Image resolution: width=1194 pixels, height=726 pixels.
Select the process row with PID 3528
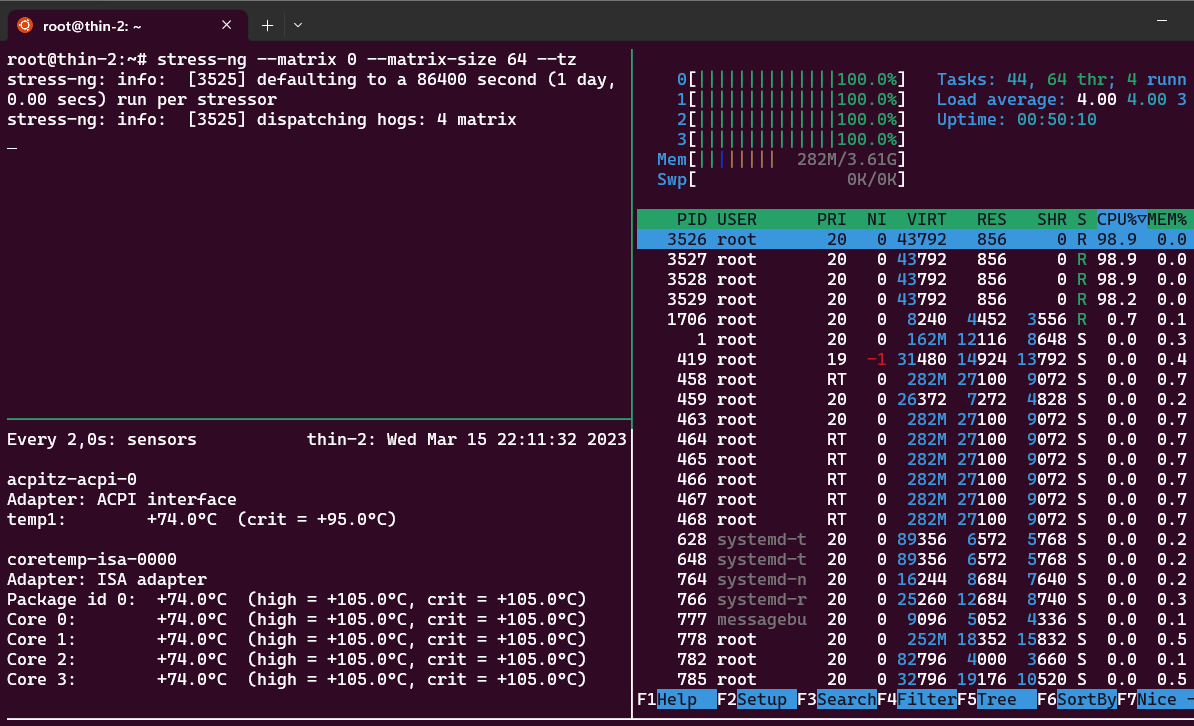pos(915,280)
